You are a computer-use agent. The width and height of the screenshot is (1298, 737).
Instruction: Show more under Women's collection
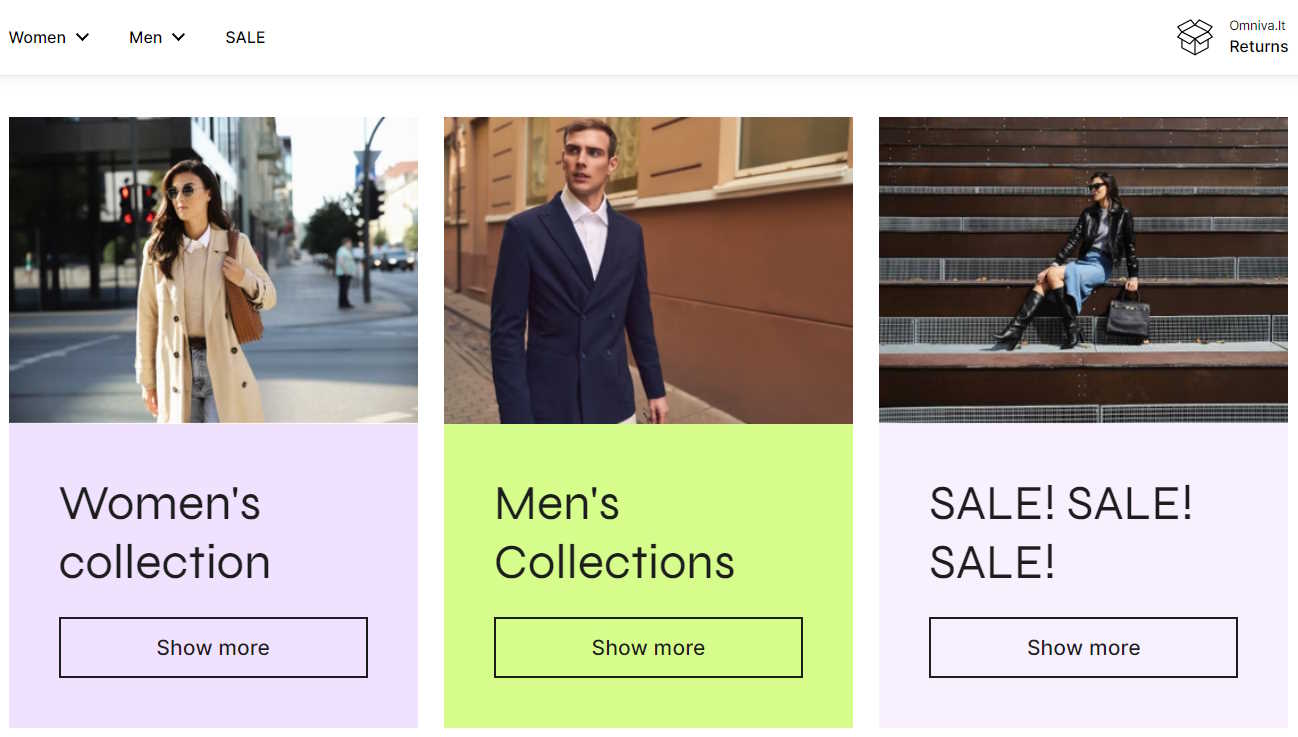(213, 647)
